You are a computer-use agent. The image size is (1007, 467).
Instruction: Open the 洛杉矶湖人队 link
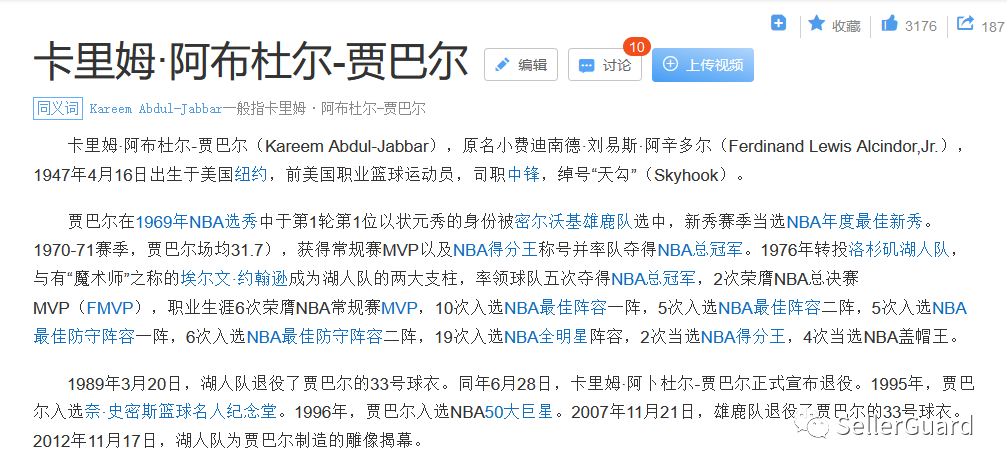pos(898,249)
